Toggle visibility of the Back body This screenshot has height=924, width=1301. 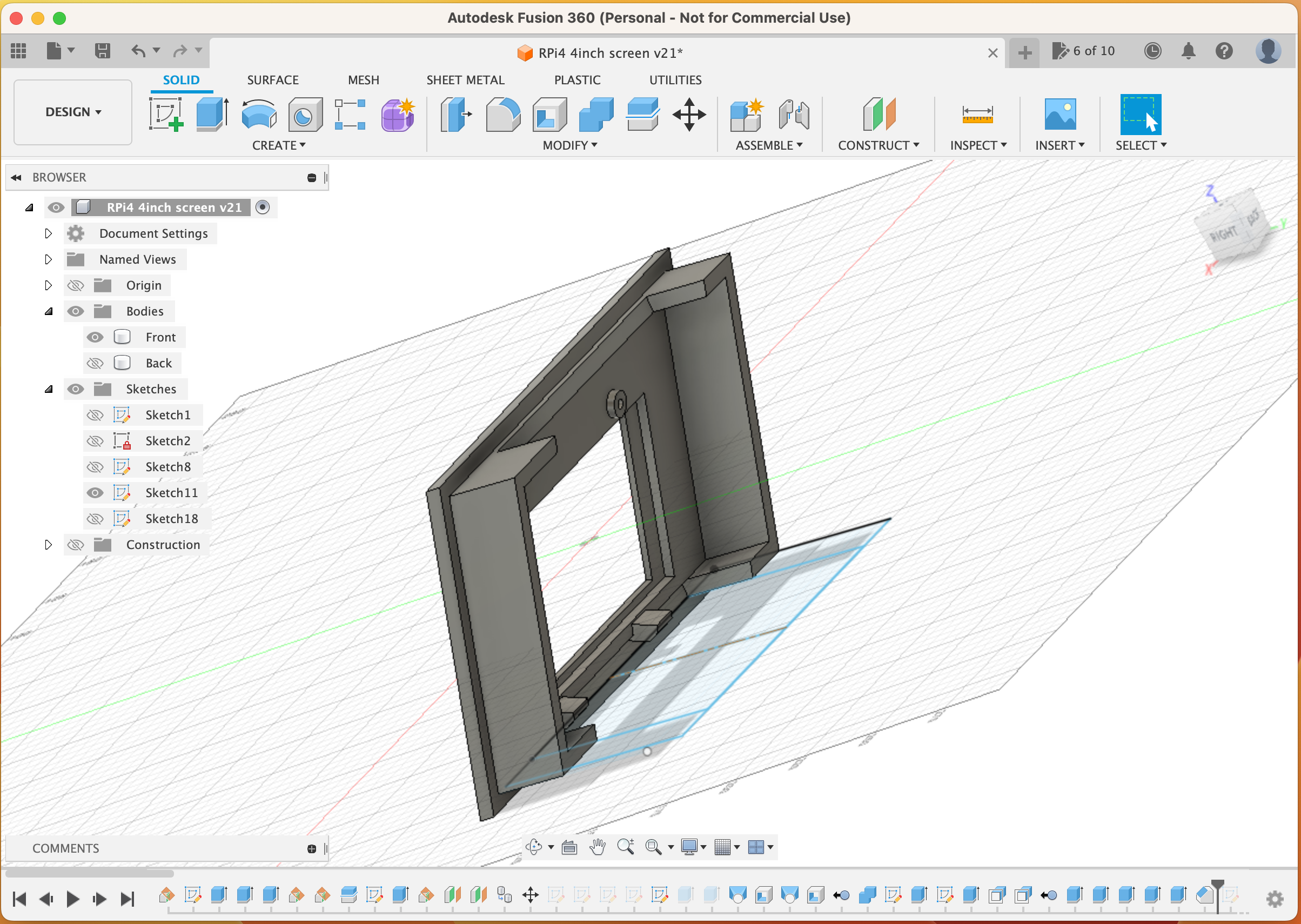click(95, 362)
